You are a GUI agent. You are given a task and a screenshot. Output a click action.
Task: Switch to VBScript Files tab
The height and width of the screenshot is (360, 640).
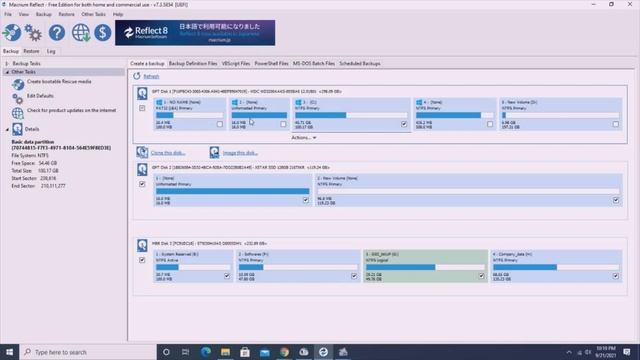coord(236,64)
